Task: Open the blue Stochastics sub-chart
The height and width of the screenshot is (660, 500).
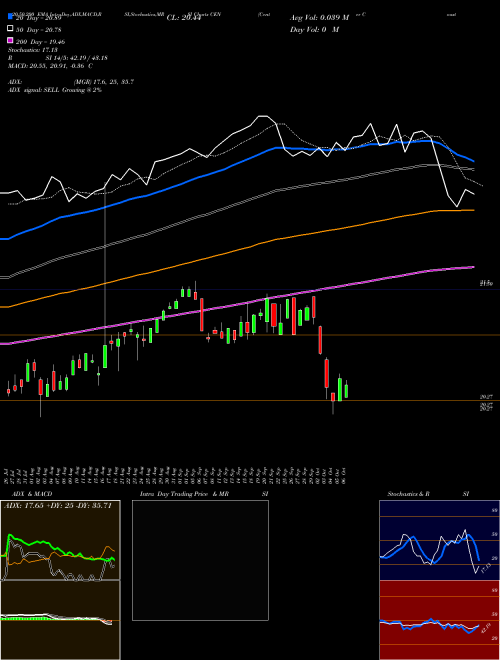Action: 439,540
